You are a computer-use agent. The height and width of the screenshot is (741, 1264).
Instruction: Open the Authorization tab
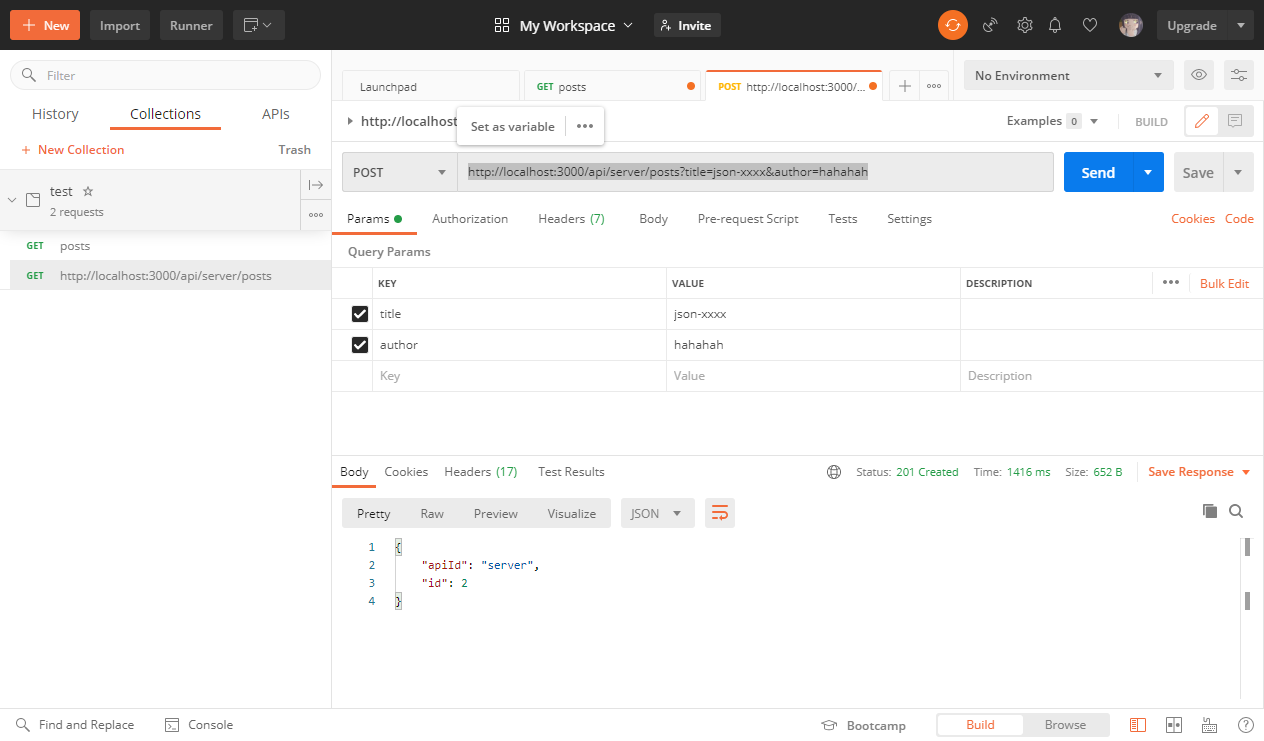[x=470, y=219]
